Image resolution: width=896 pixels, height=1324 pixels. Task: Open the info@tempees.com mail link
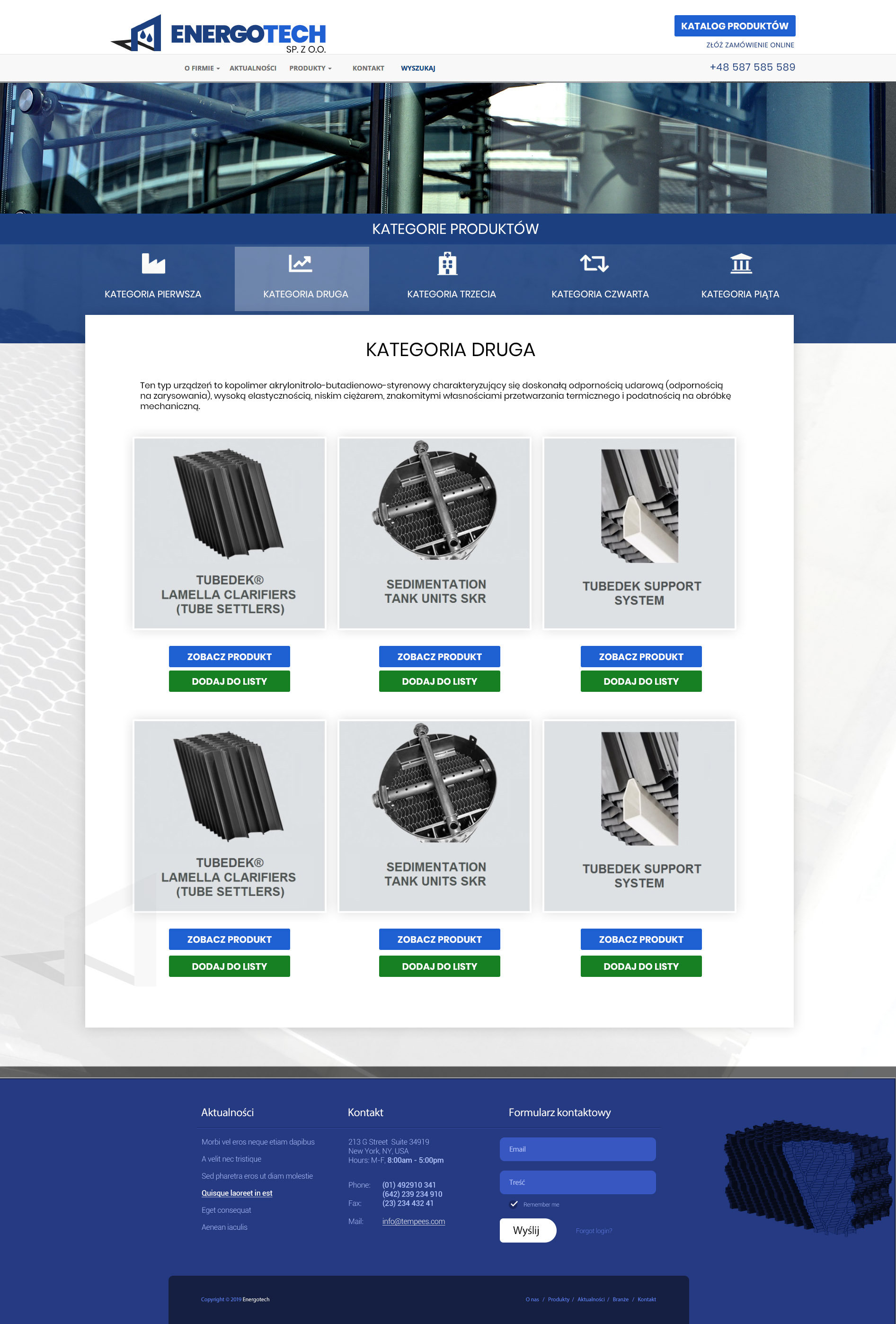(414, 1221)
